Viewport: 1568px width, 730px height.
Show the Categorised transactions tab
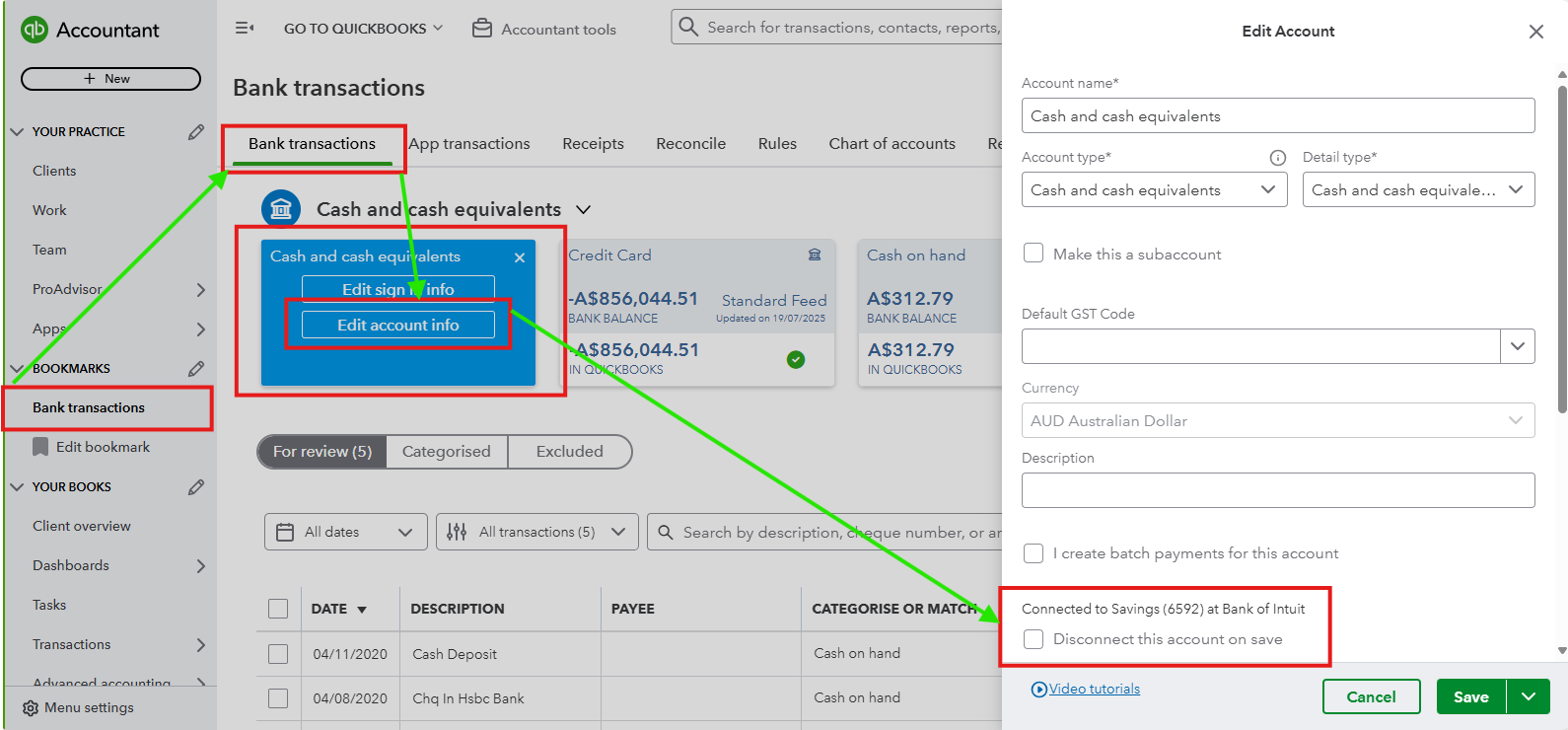point(446,451)
